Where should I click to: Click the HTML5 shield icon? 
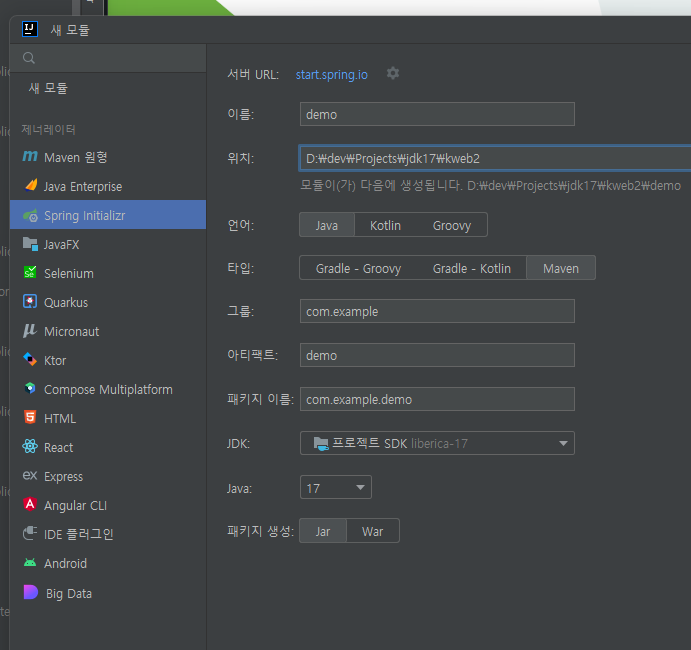click(x=30, y=417)
